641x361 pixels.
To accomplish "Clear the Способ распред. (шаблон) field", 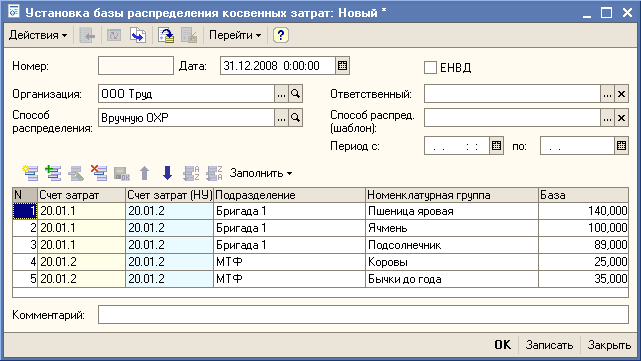I will [x=621, y=118].
